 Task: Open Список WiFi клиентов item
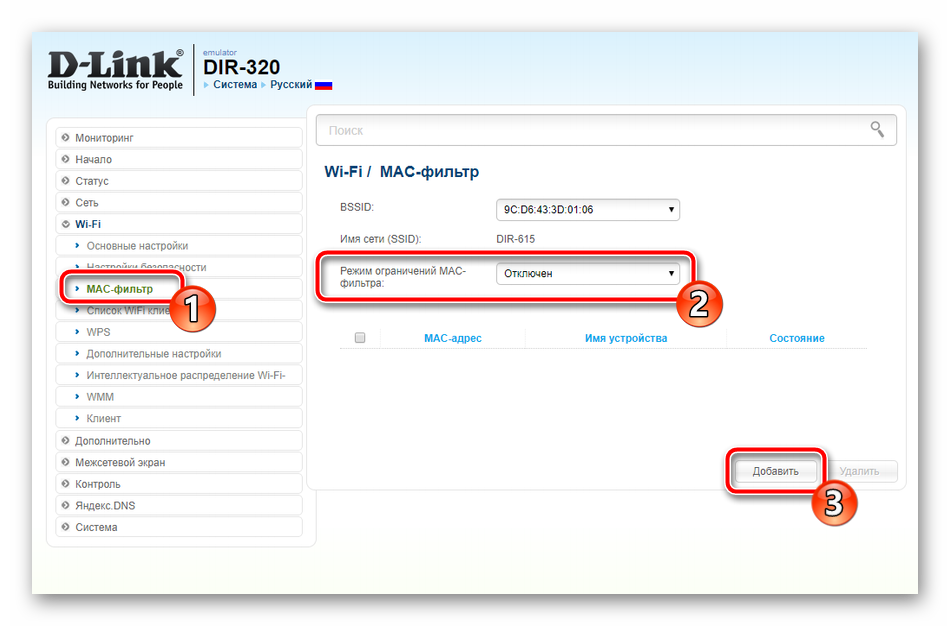[x=179, y=310]
